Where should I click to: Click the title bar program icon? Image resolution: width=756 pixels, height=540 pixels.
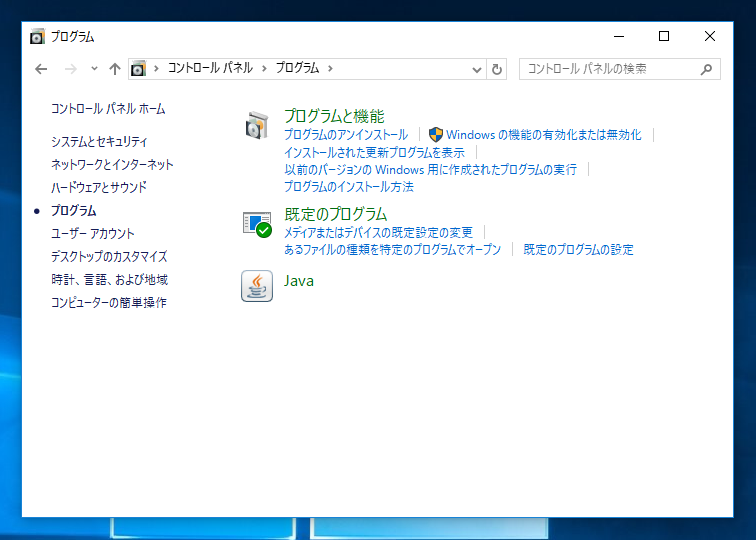click(x=37, y=36)
